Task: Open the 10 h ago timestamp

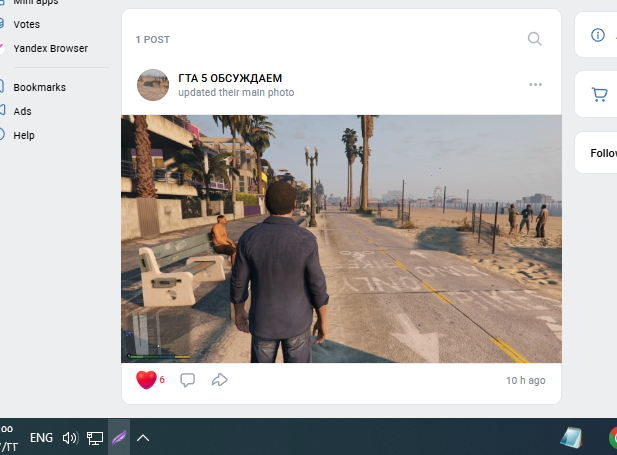Action: (x=525, y=380)
